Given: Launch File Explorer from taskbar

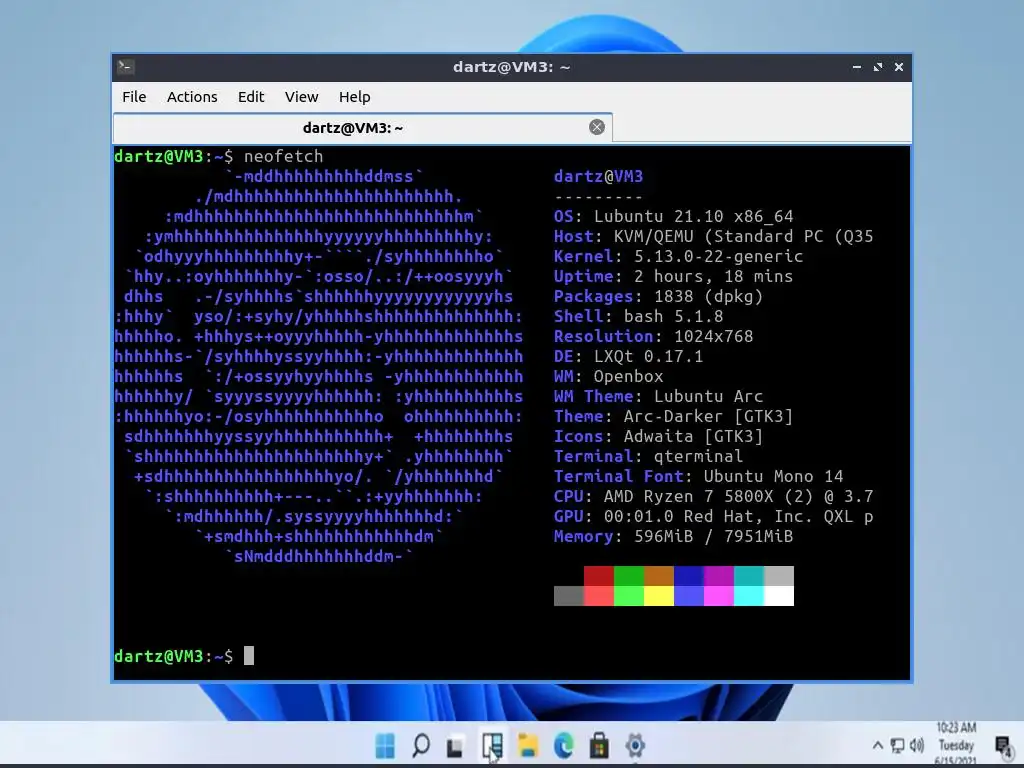Looking at the screenshot, I should coord(528,745).
